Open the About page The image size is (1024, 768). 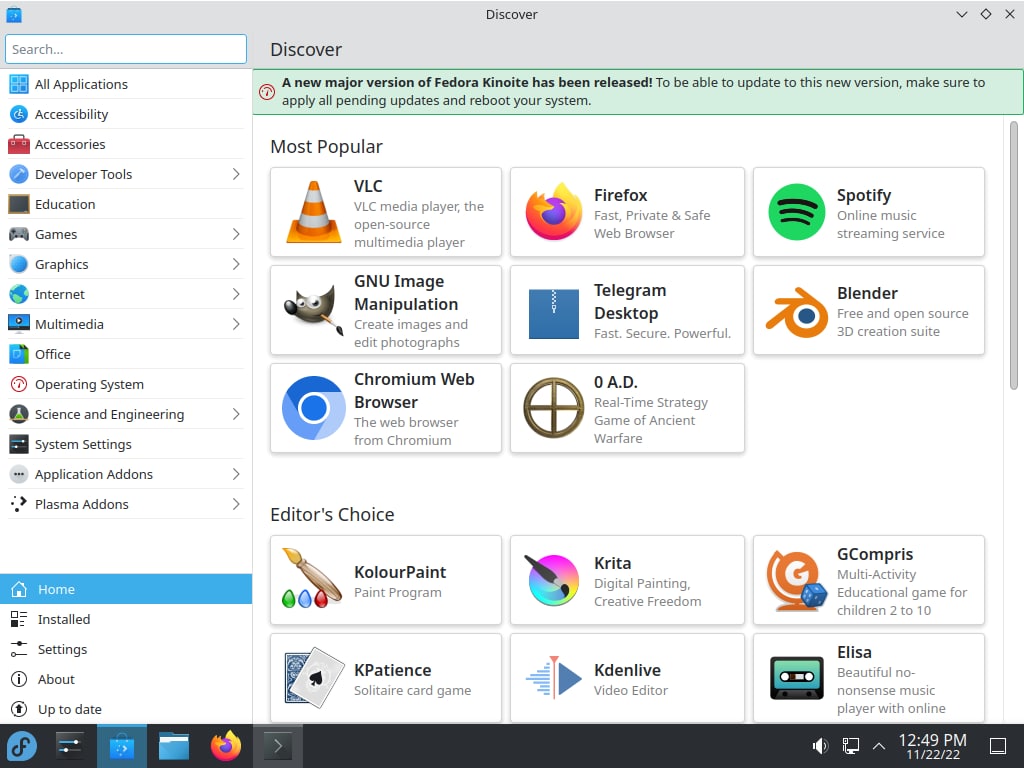click(x=126, y=679)
